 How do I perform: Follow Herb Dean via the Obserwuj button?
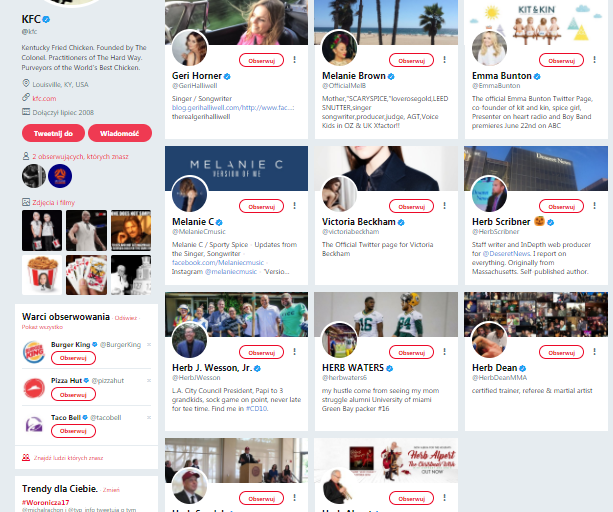pyautogui.click(x=561, y=352)
